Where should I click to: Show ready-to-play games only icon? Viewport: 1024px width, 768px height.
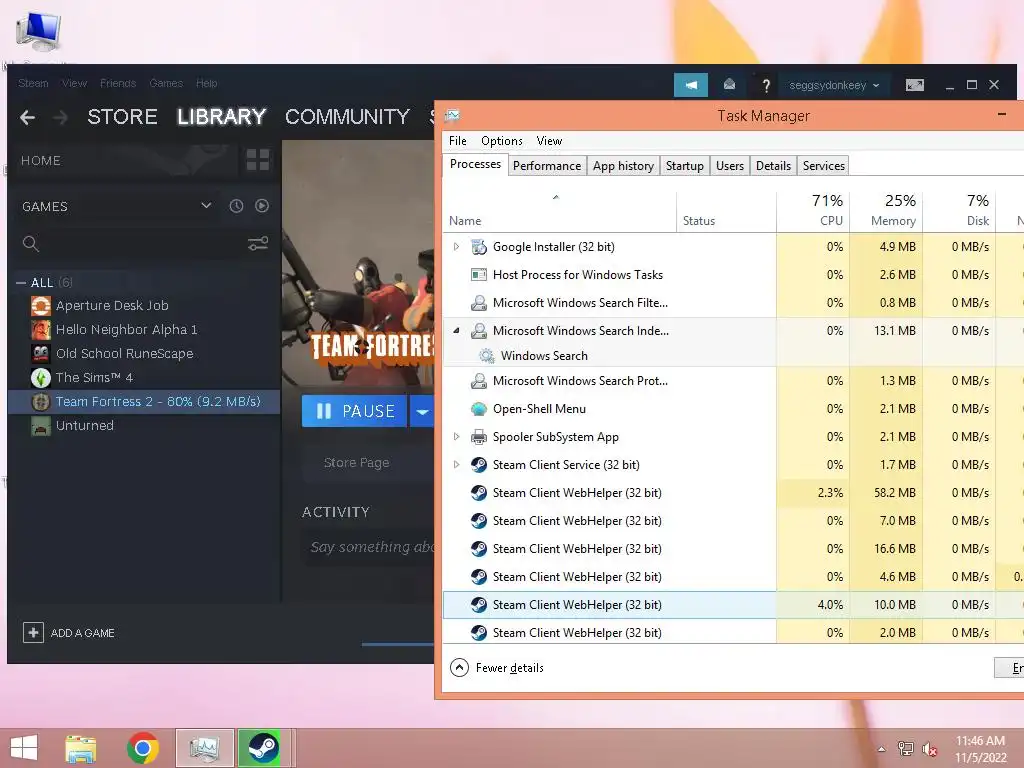pyautogui.click(x=262, y=206)
